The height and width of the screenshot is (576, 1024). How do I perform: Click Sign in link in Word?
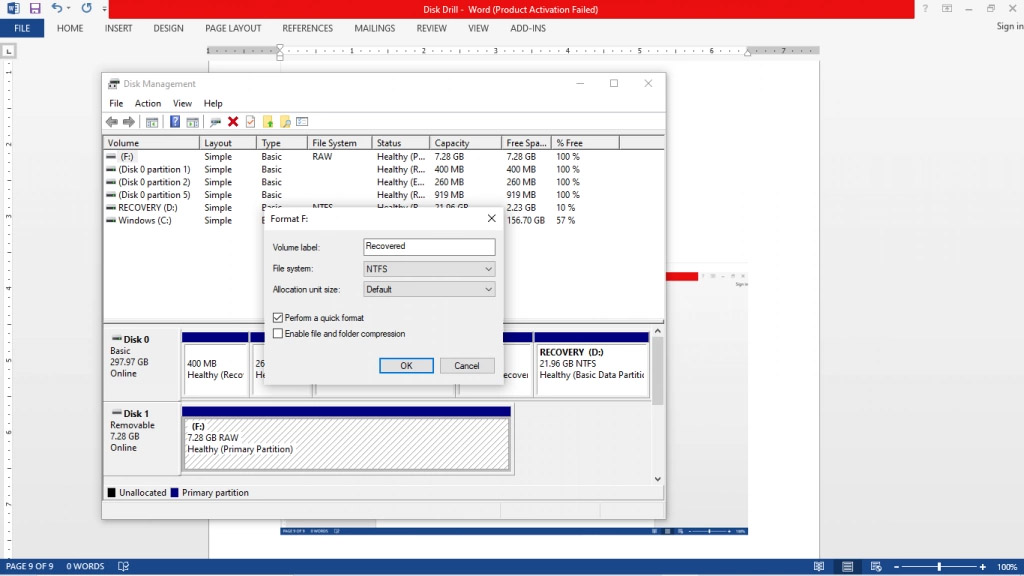click(1010, 26)
